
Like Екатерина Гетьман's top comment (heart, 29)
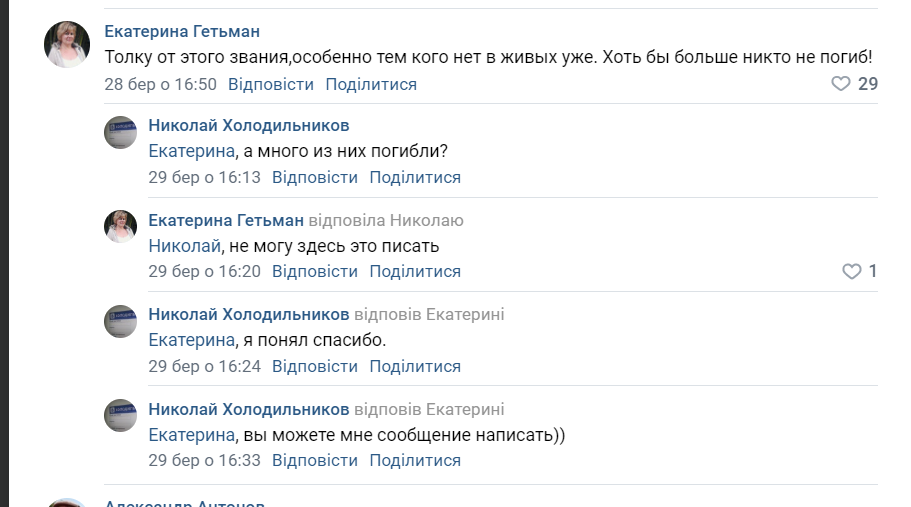(841, 84)
